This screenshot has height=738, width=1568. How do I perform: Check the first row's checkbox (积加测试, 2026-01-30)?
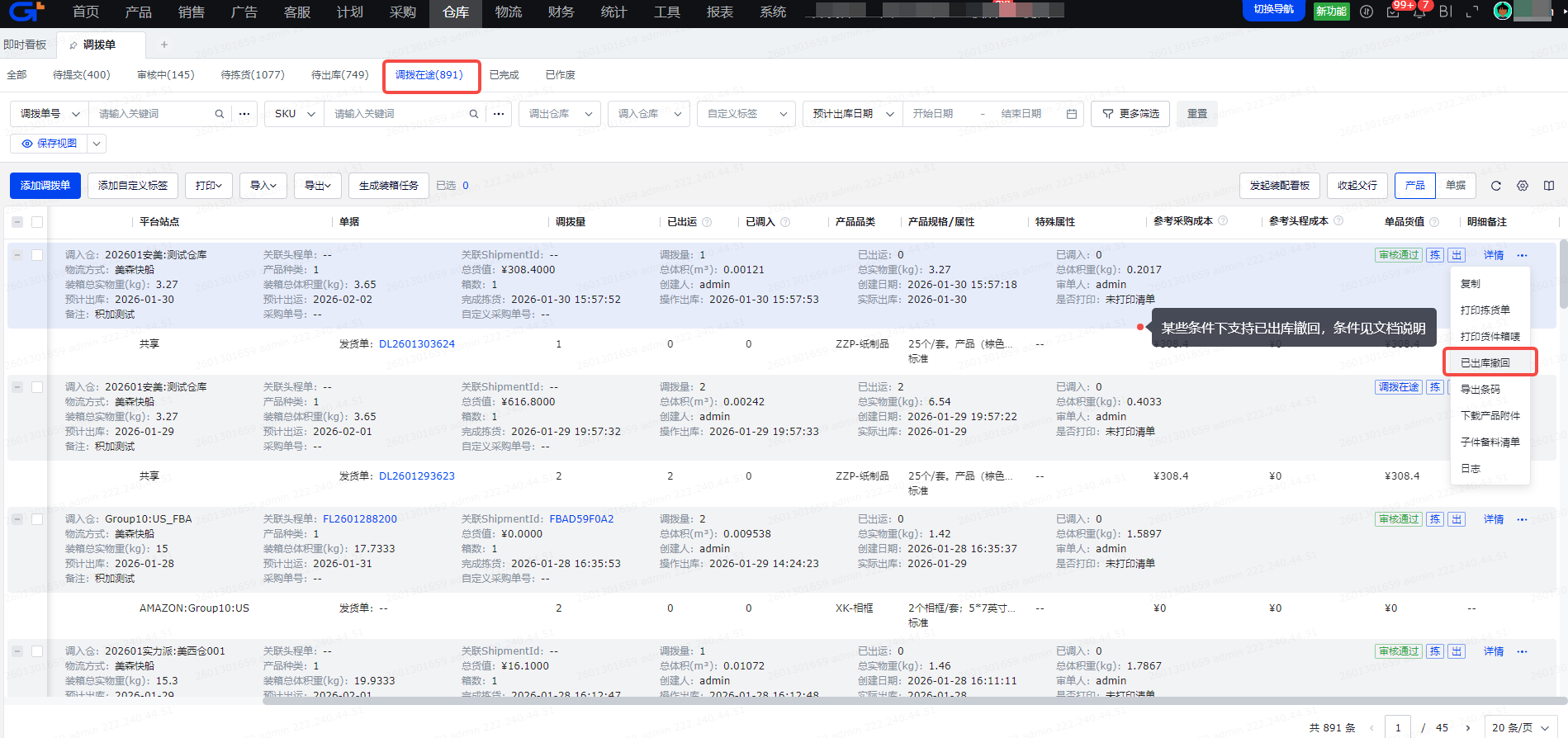pos(37,255)
